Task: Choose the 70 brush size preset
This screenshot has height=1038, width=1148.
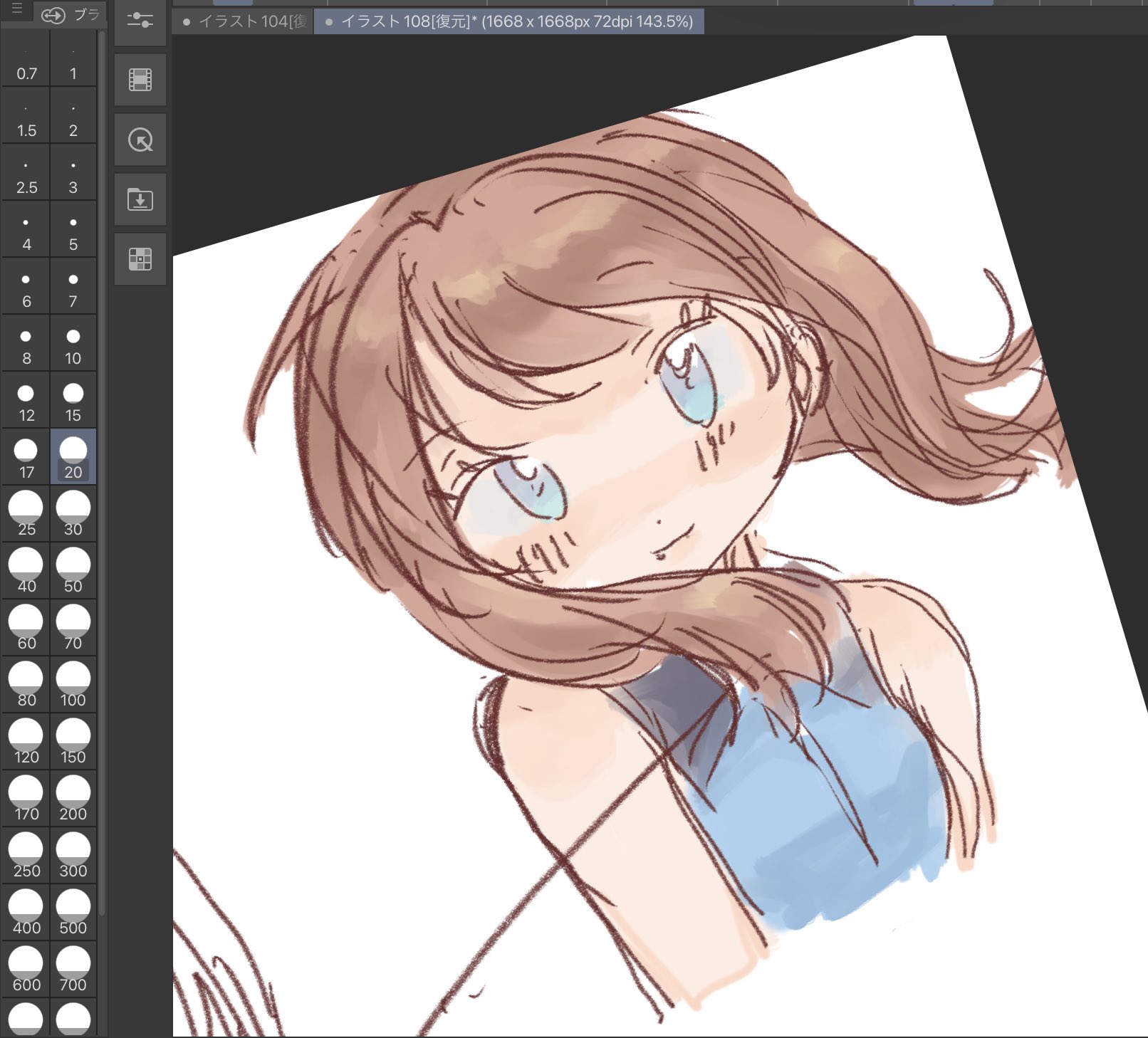Action: tap(73, 628)
